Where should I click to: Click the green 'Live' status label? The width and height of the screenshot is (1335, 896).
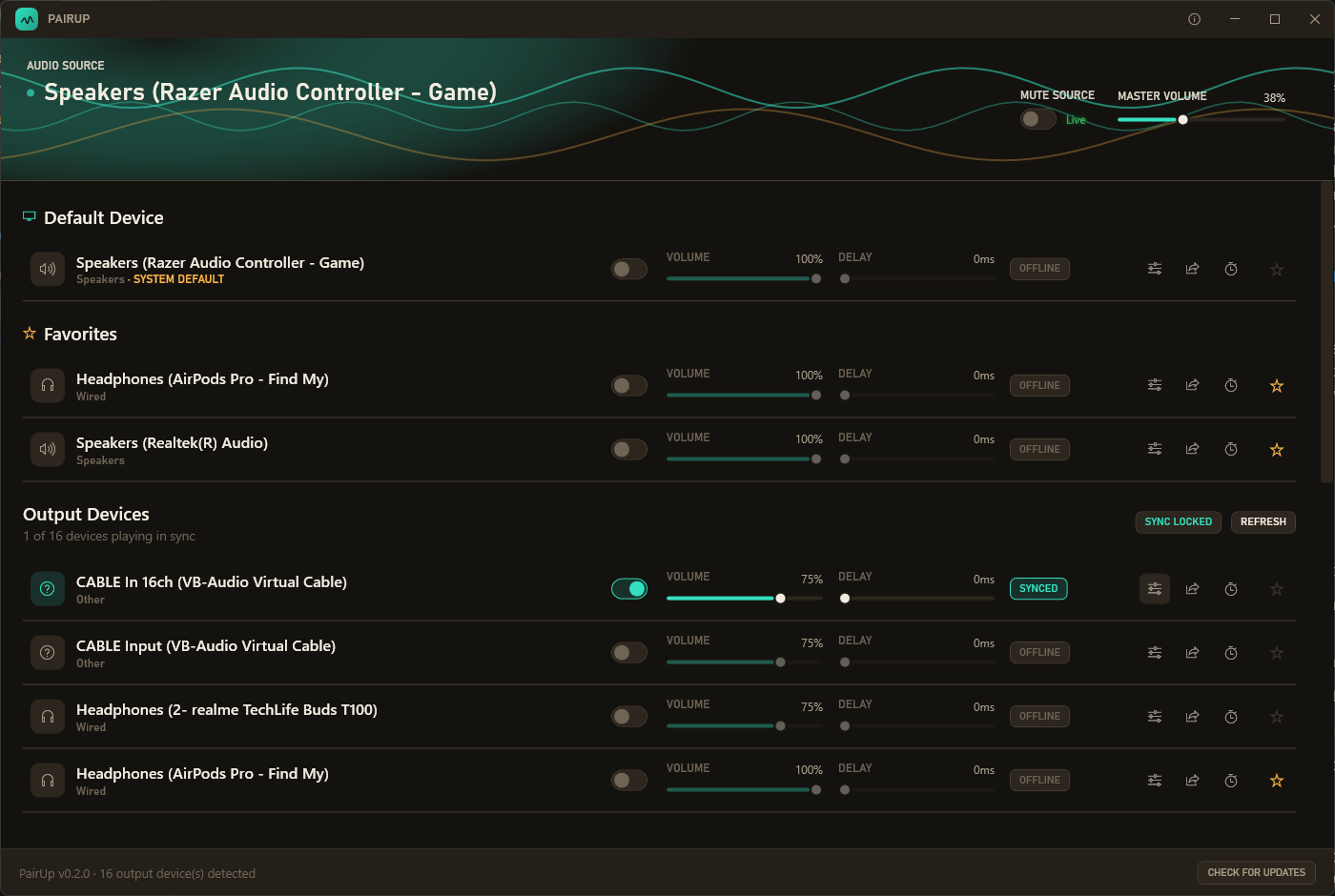pos(1076,120)
